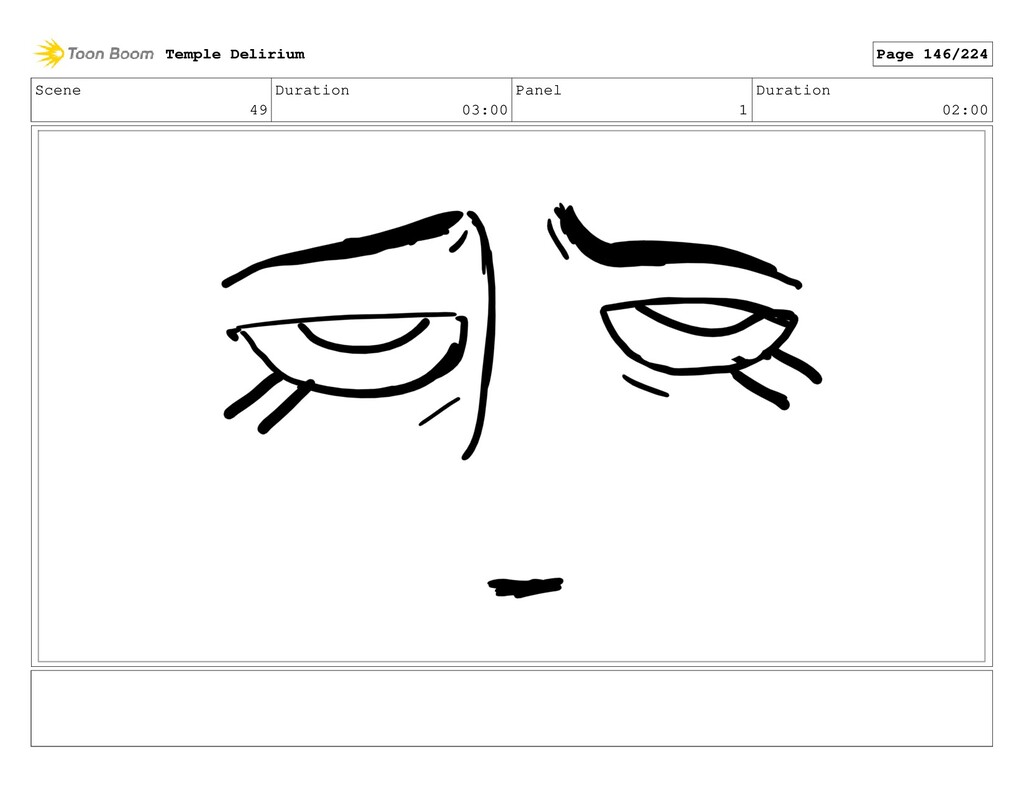Select scene duration value 03:00
This screenshot has width=1024, height=793.
click(485, 110)
